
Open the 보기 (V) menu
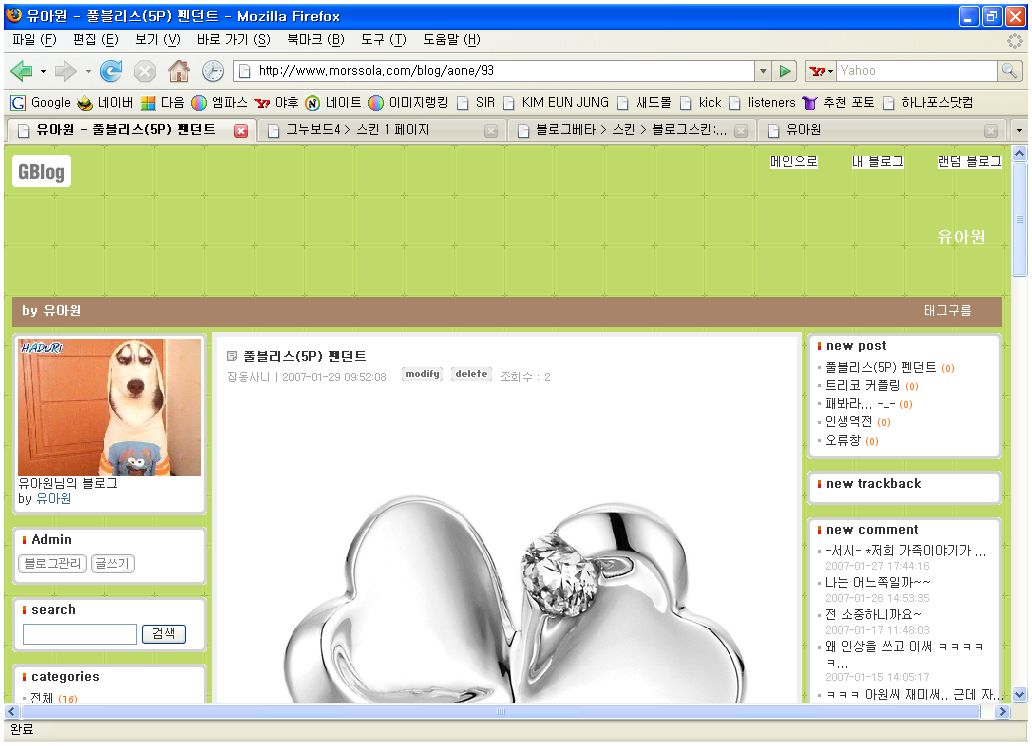pyautogui.click(x=157, y=40)
